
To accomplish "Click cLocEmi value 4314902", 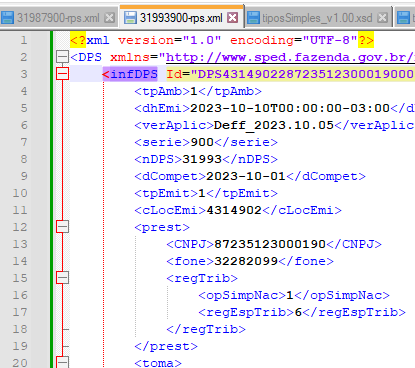I will [x=234, y=210].
